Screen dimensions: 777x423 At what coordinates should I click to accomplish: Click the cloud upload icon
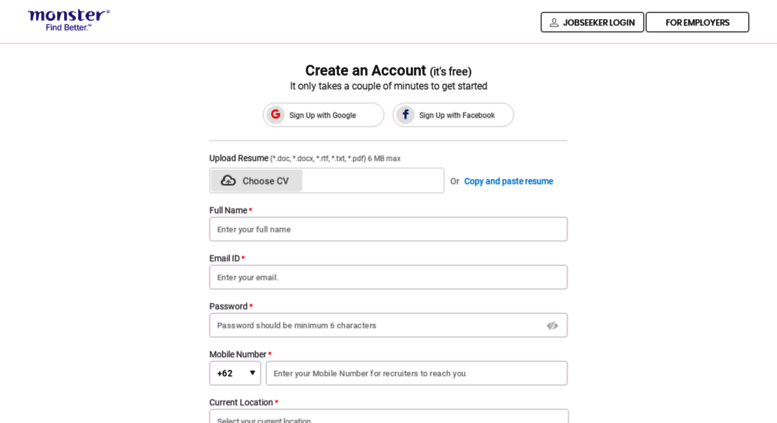(228, 180)
